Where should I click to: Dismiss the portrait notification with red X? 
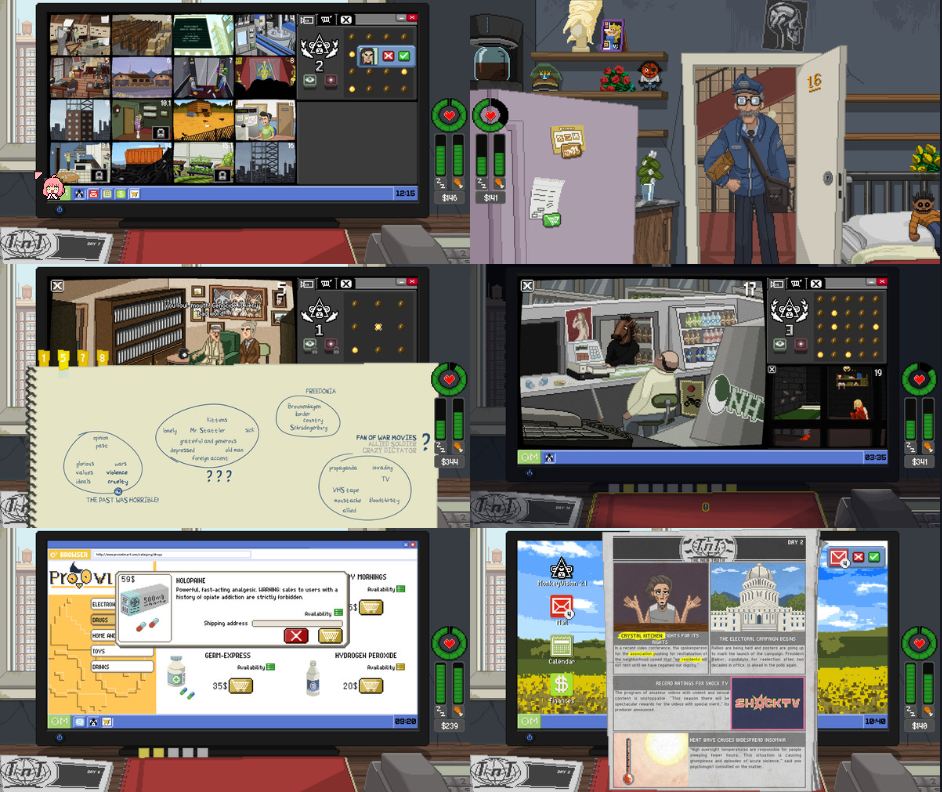[x=388, y=56]
